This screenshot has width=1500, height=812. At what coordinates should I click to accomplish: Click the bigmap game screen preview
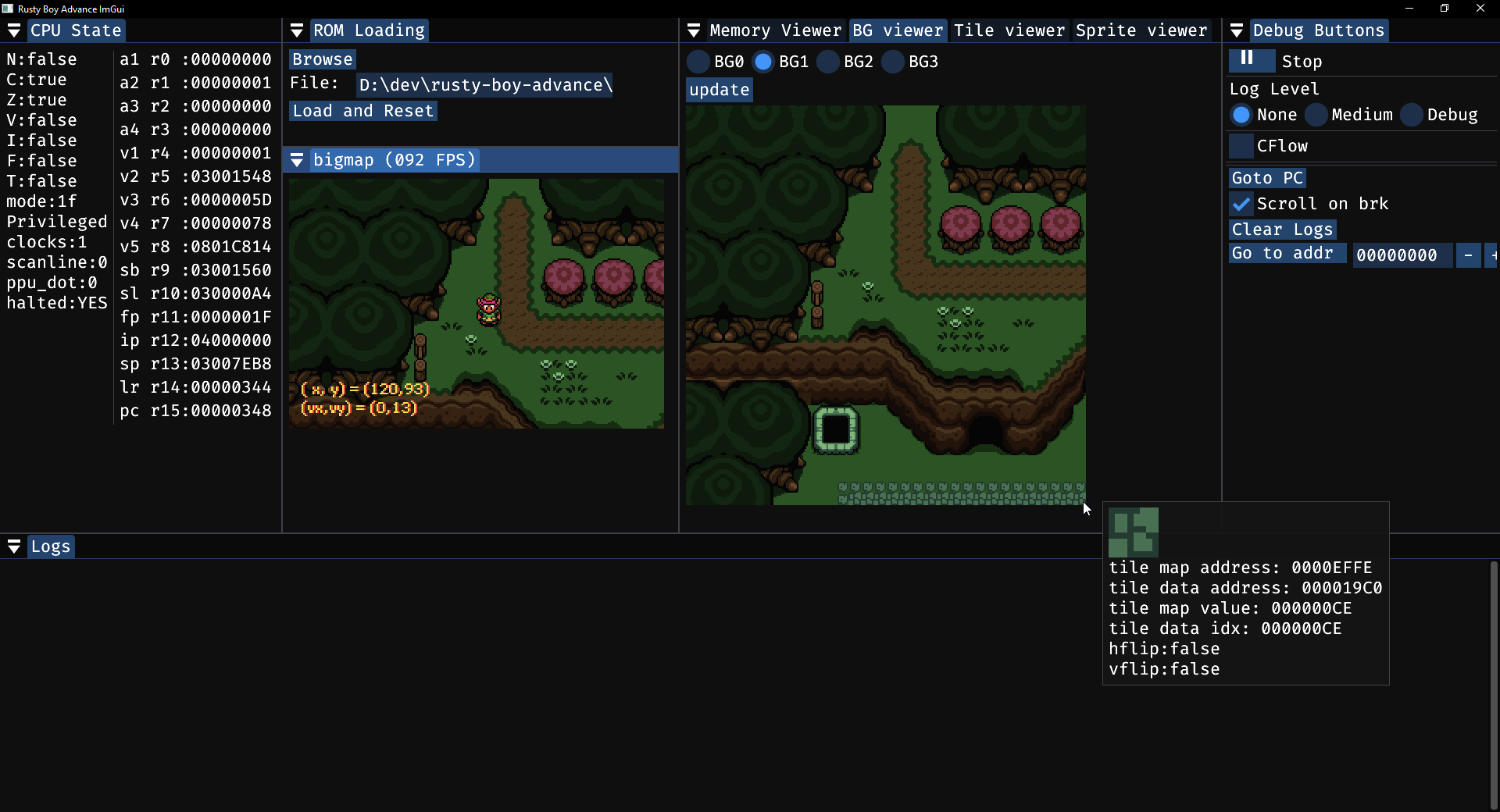(477, 304)
